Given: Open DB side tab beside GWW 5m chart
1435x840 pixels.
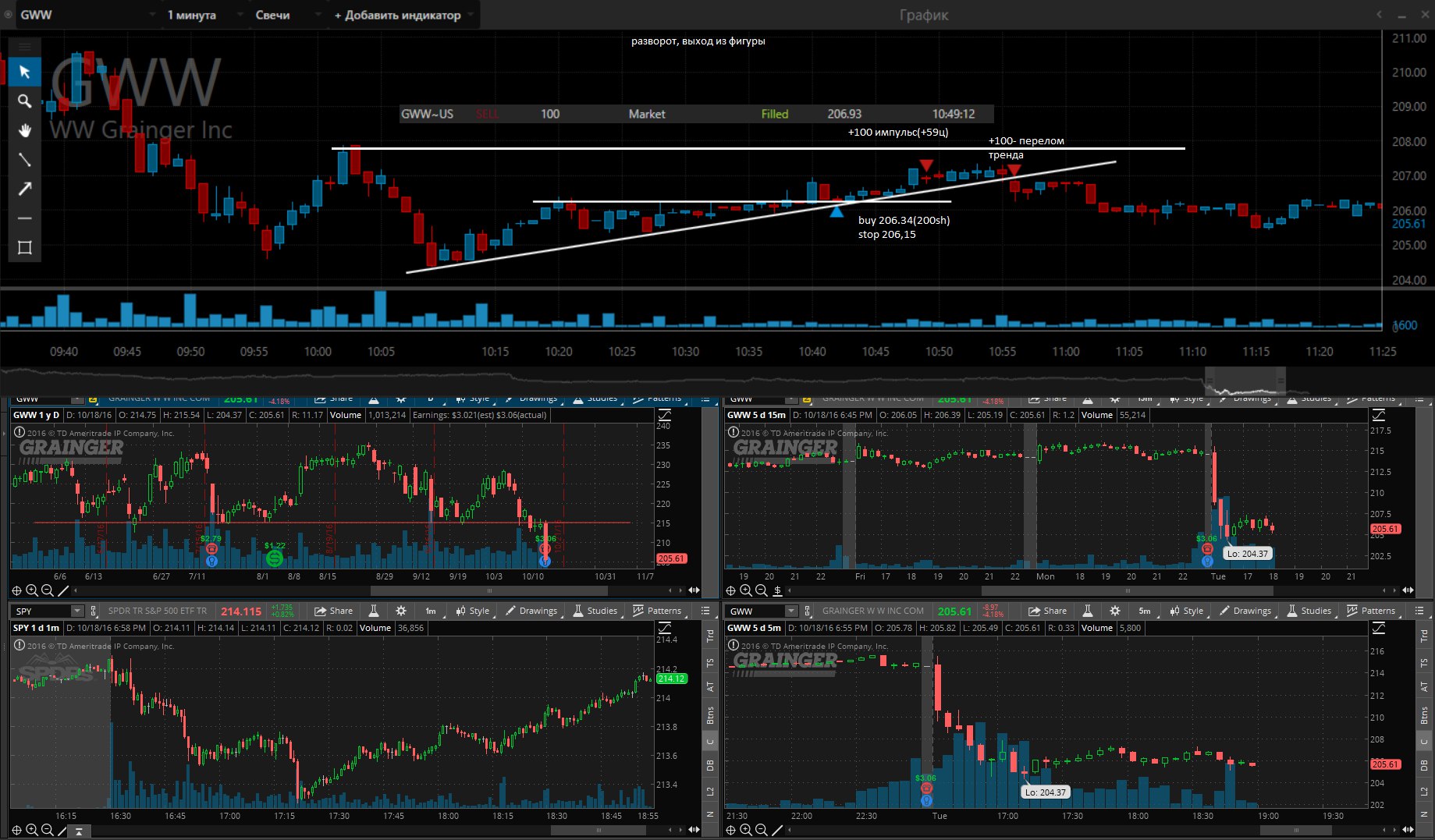Looking at the screenshot, I should tap(1424, 765).
